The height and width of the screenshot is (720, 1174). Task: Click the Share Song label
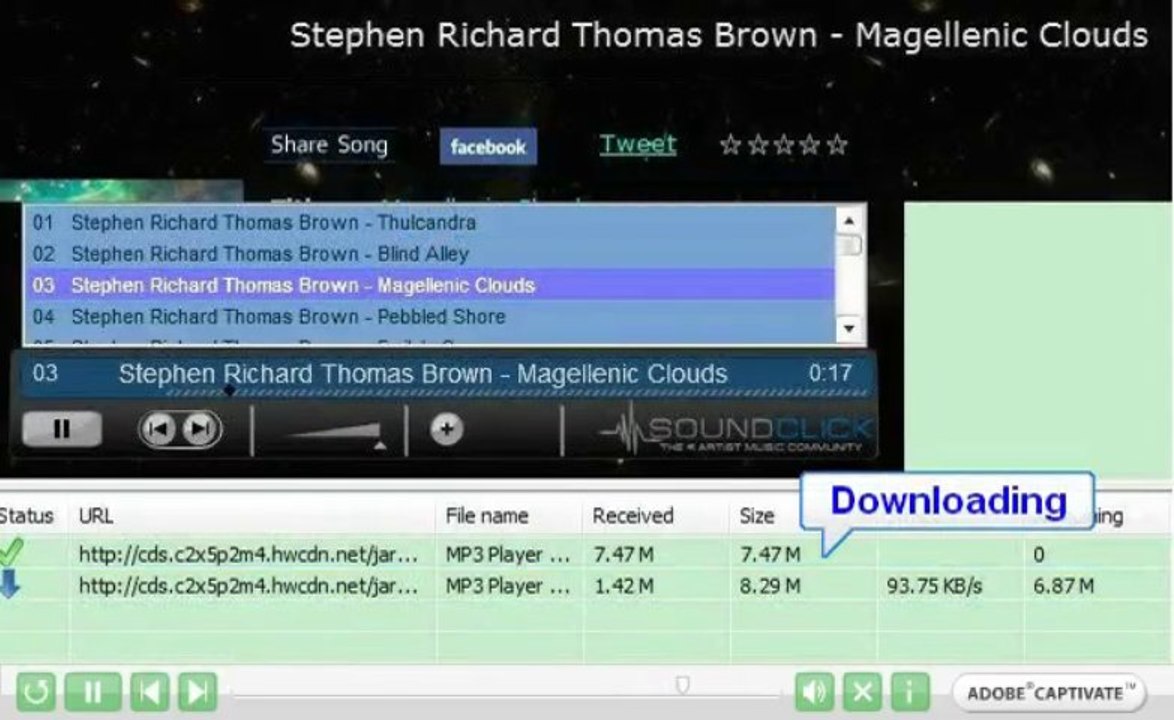tap(329, 144)
